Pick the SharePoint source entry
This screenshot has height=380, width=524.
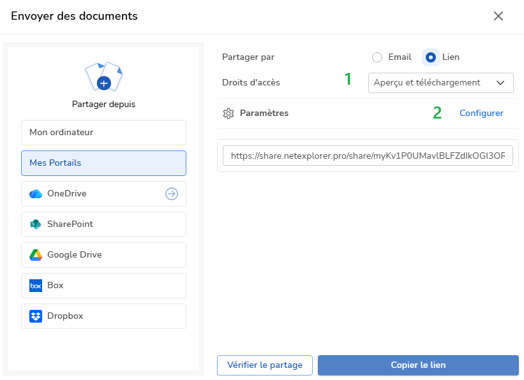pyautogui.click(x=104, y=224)
